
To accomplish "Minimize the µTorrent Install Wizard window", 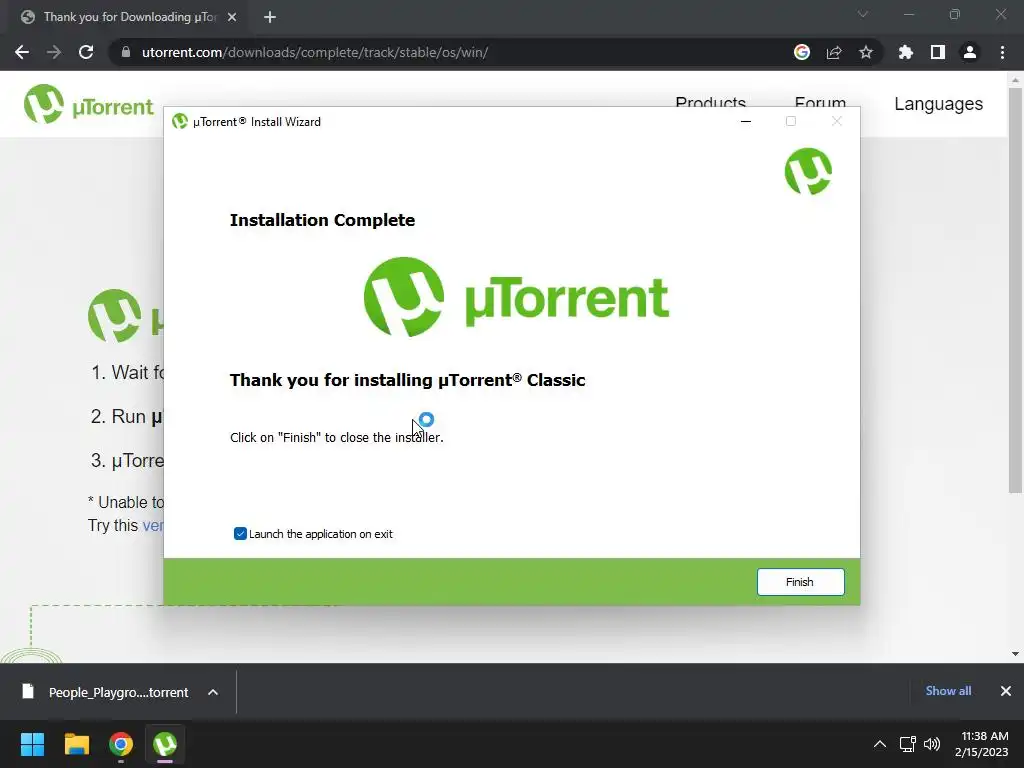I will 746,121.
